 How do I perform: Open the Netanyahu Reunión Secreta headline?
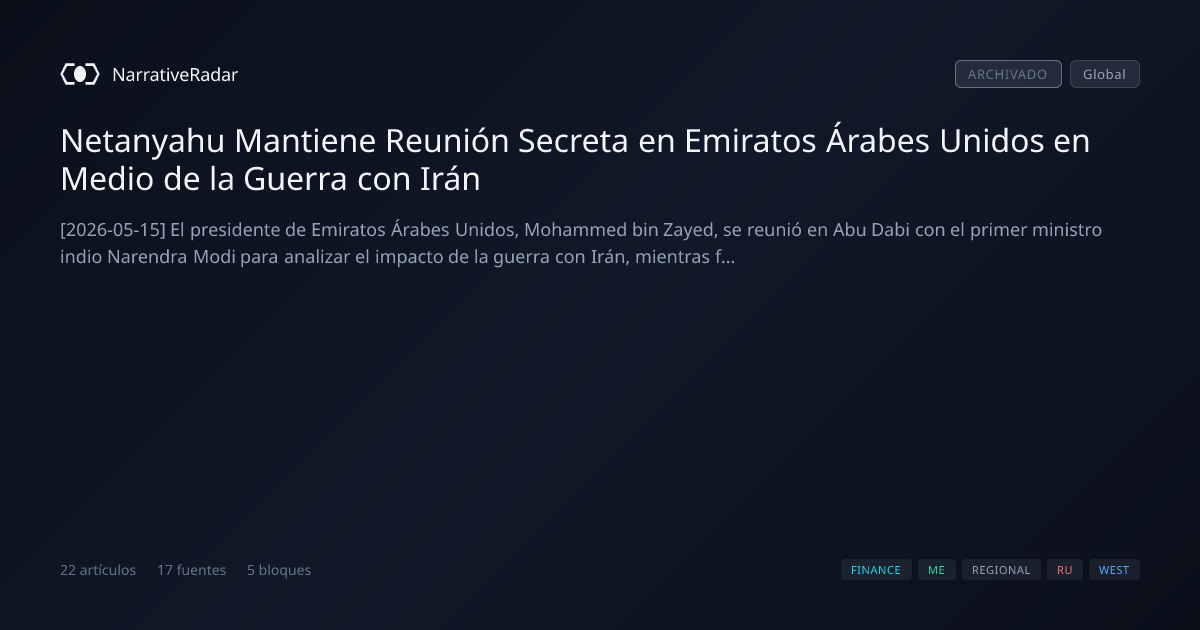[x=575, y=160]
